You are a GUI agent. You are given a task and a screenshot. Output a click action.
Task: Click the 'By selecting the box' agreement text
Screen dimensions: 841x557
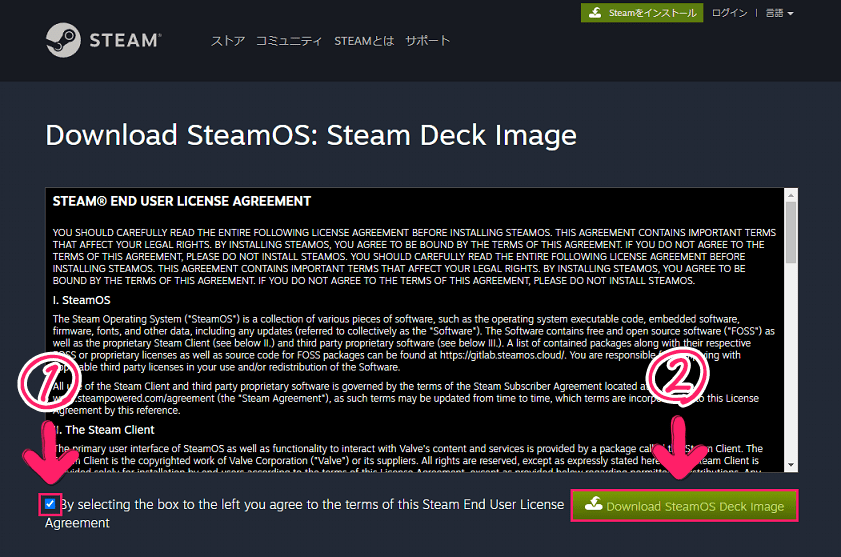(x=305, y=514)
